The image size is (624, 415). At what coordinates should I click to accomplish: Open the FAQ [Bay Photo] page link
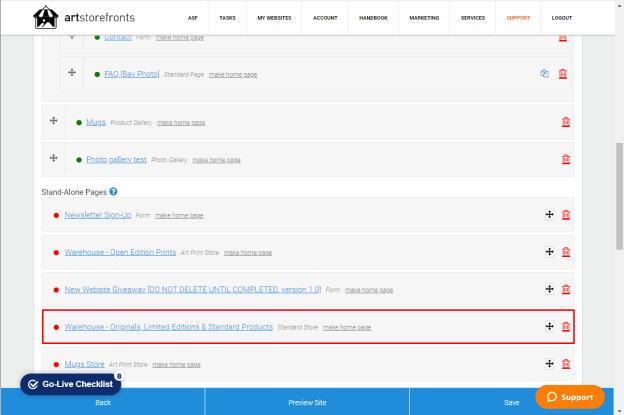[132, 74]
